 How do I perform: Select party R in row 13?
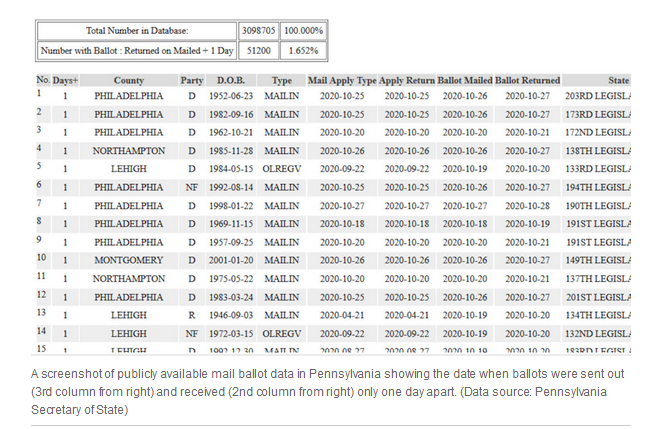[192, 315]
